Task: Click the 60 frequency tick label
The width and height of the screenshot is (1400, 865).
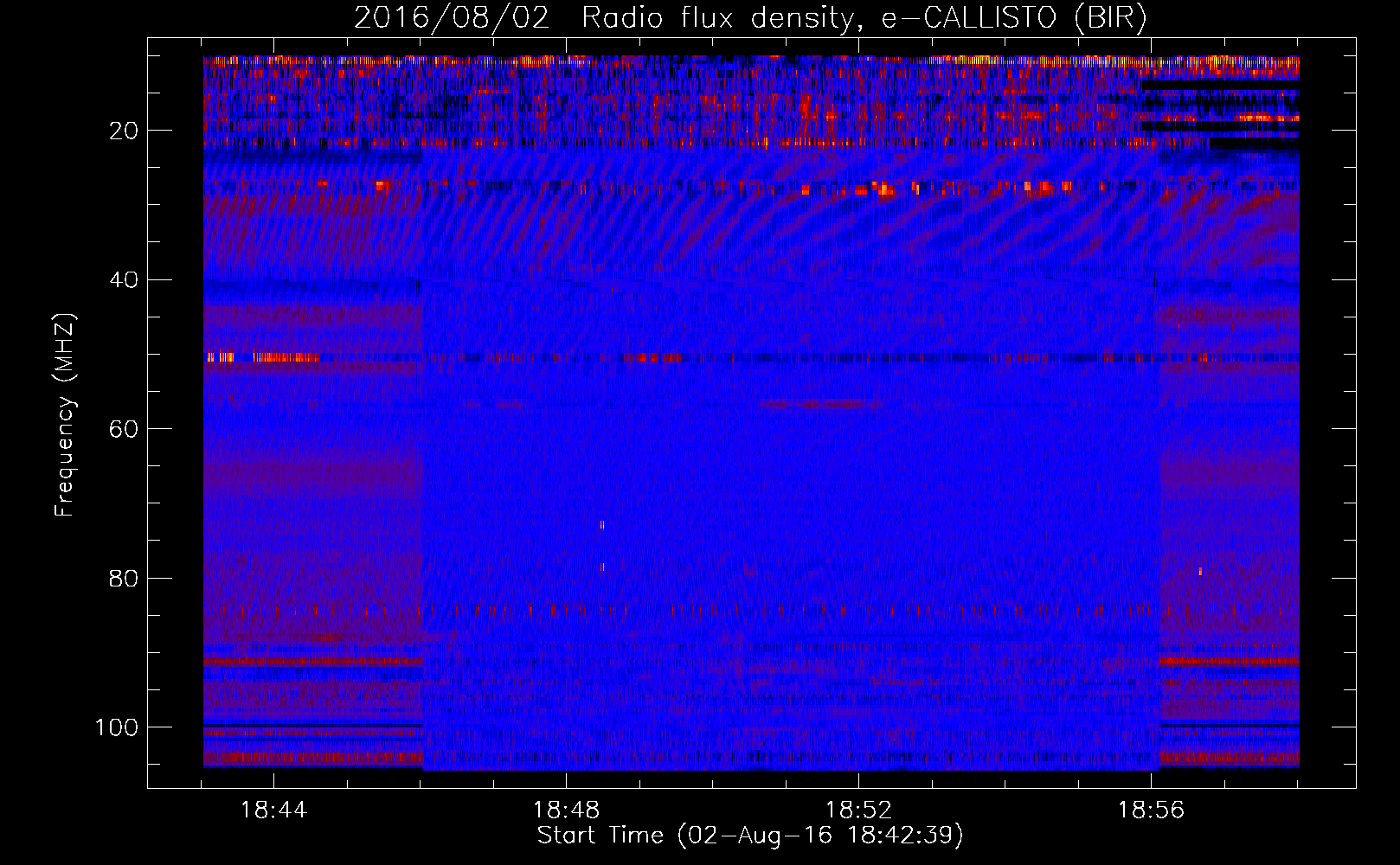Action: coord(124,429)
